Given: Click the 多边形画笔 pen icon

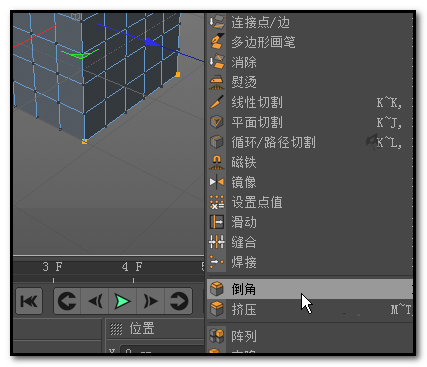Looking at the screenshot, I should (217, 42).
